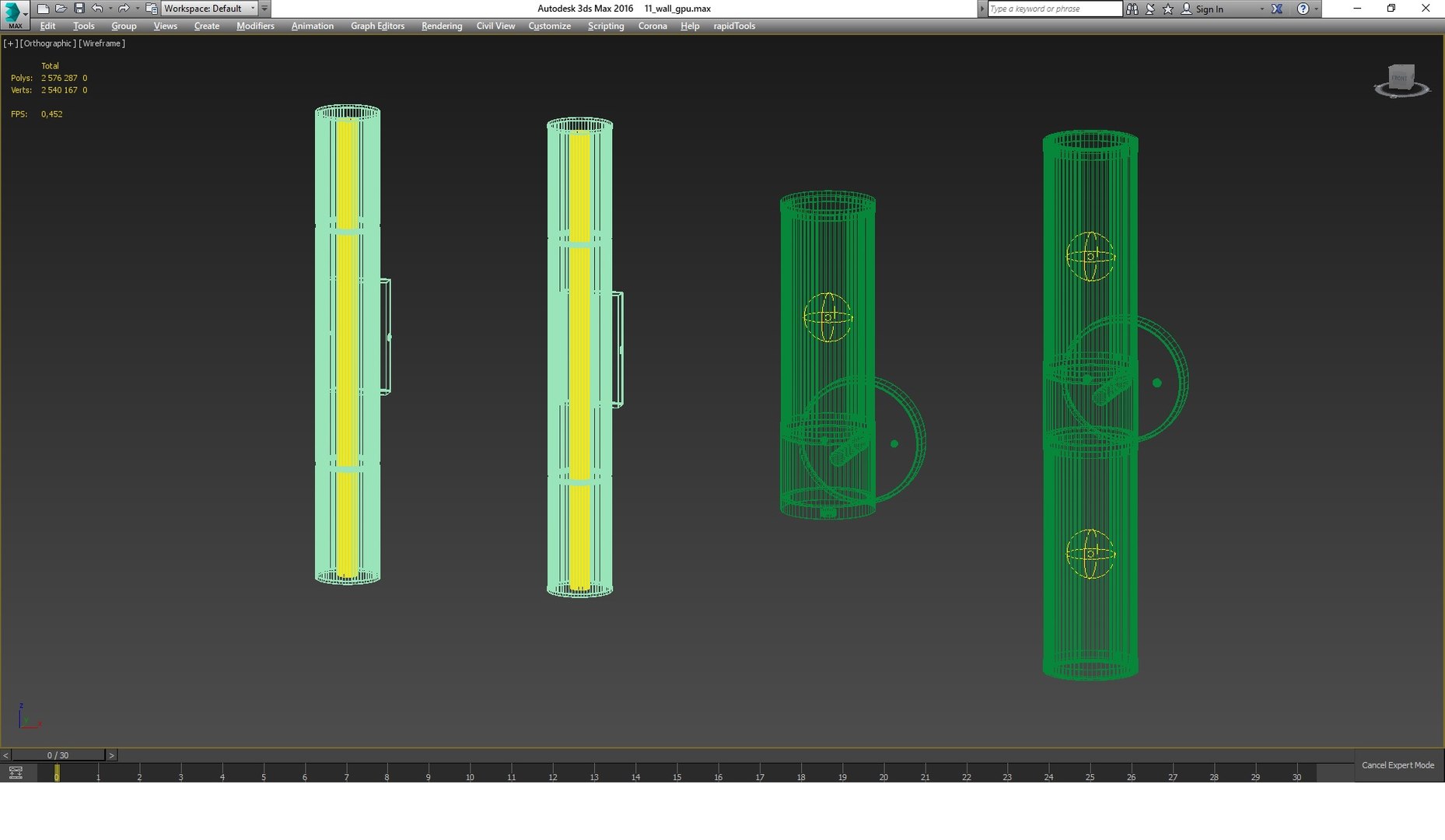This screenshot has height=840, width=1445.
Task: Click frame 5 on the timeline
Action: (x=264, y=776)
